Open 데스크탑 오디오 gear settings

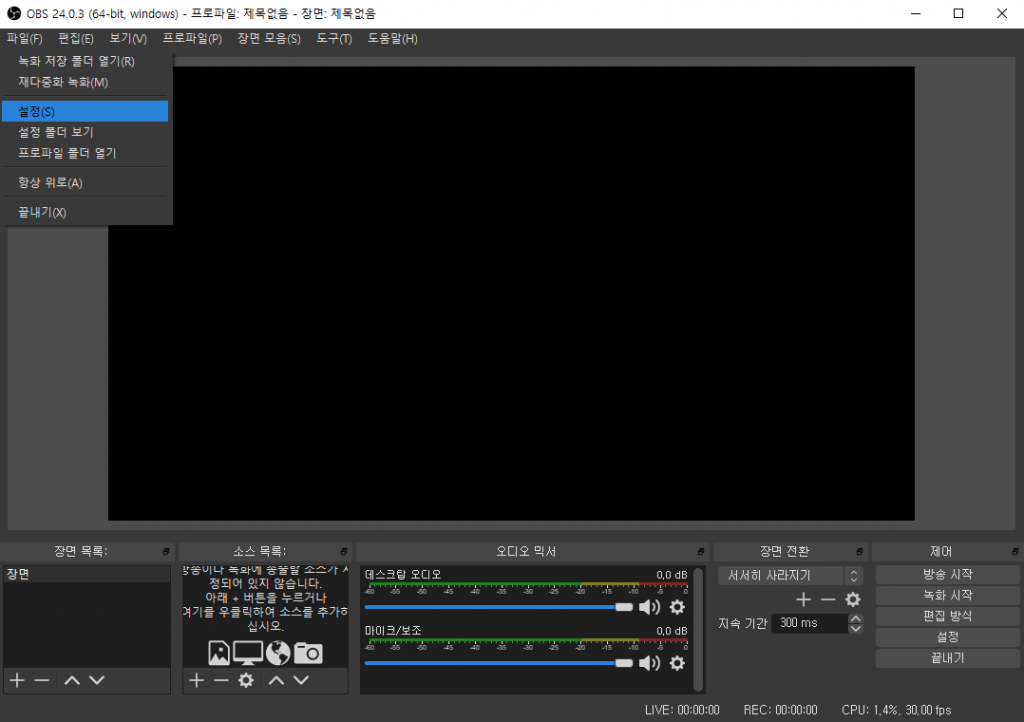pos(677,607)
